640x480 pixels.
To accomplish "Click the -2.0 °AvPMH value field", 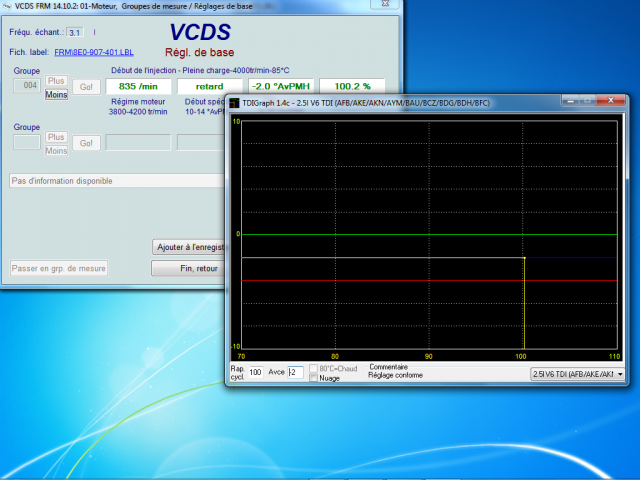I will tap(281, 86).
